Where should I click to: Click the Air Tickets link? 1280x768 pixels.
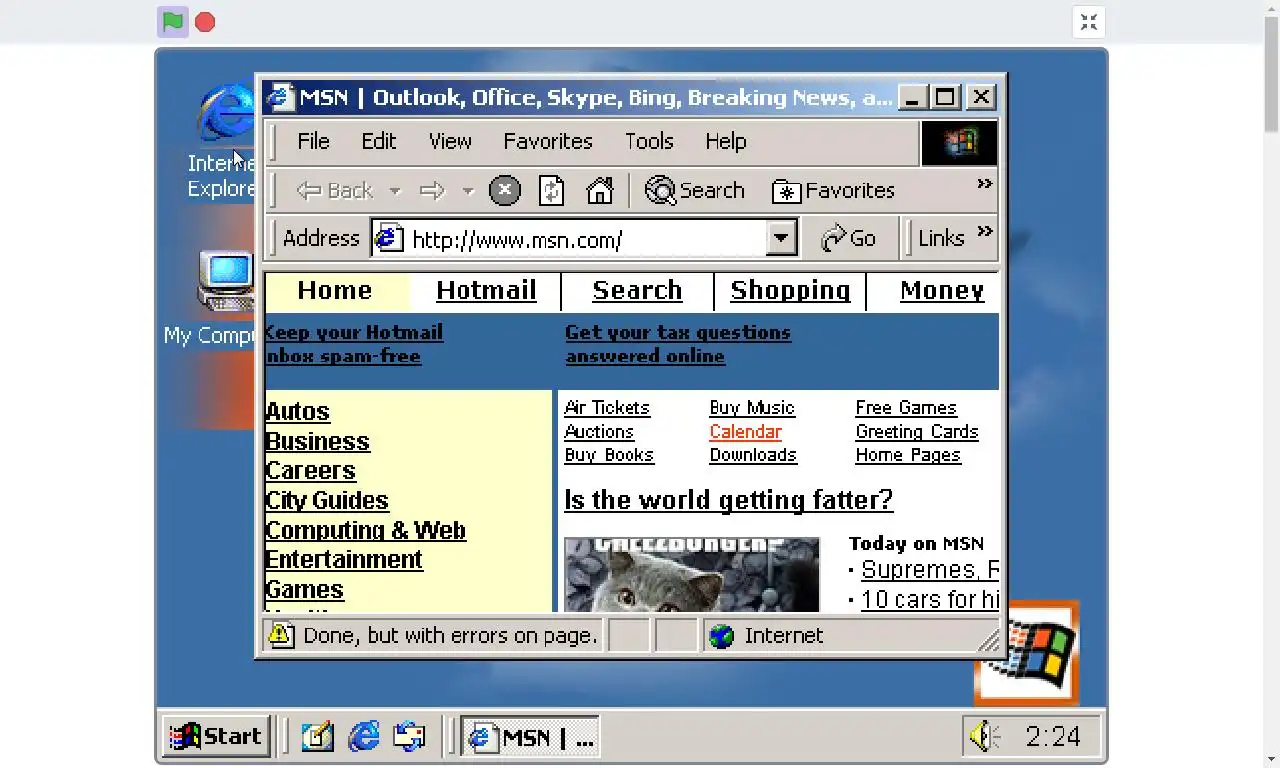[x=607, y=408]
